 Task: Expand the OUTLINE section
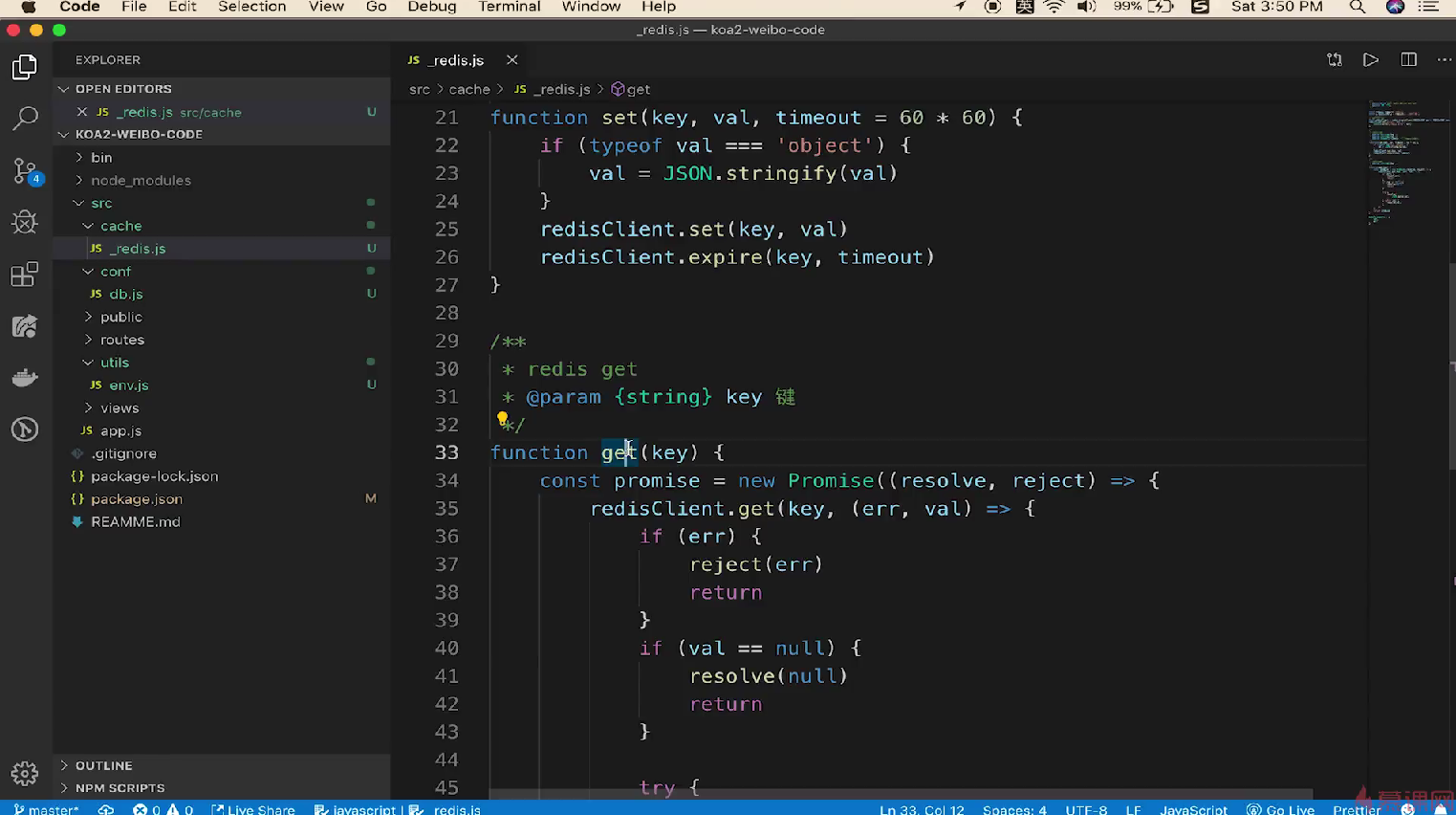103,765
